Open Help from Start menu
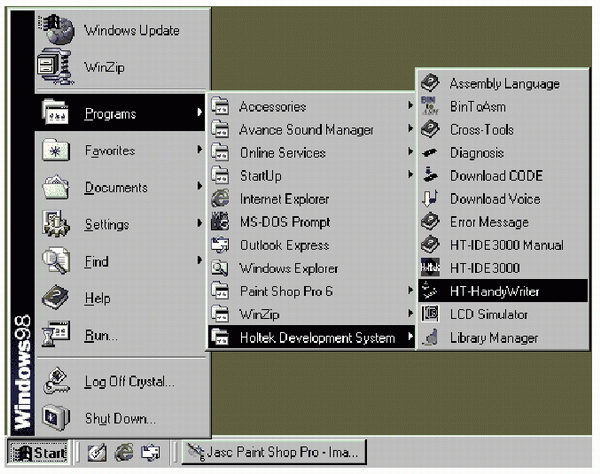 point(120,298)
